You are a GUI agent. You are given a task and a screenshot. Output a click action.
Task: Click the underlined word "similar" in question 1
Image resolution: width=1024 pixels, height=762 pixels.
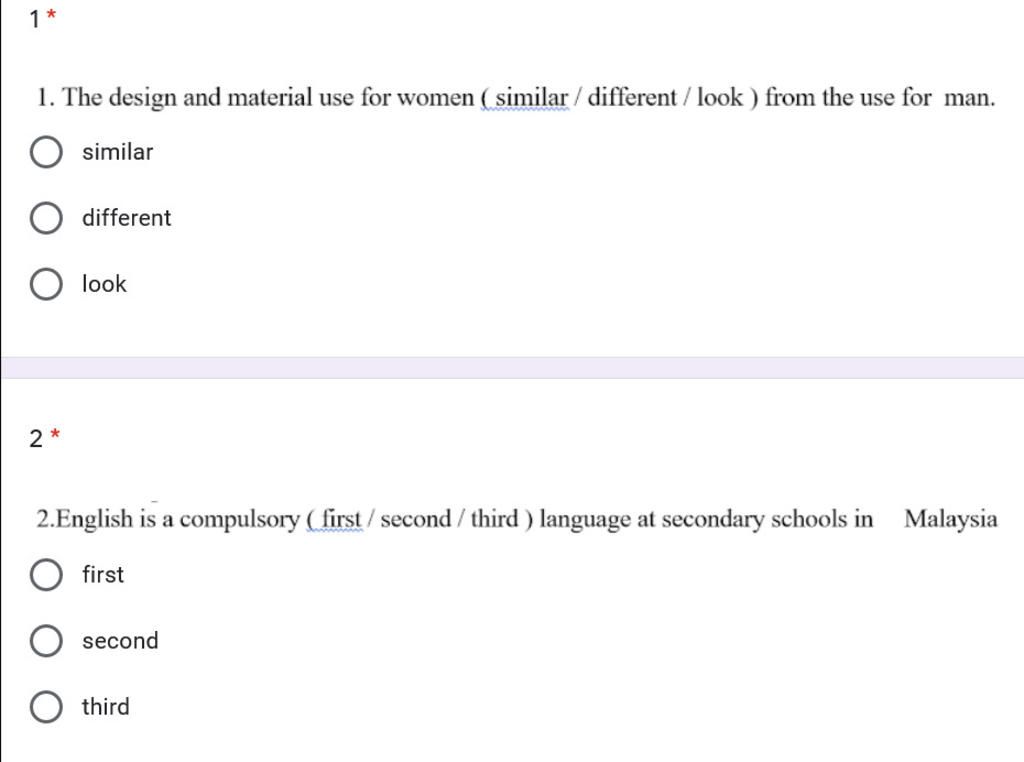[531, 97]
